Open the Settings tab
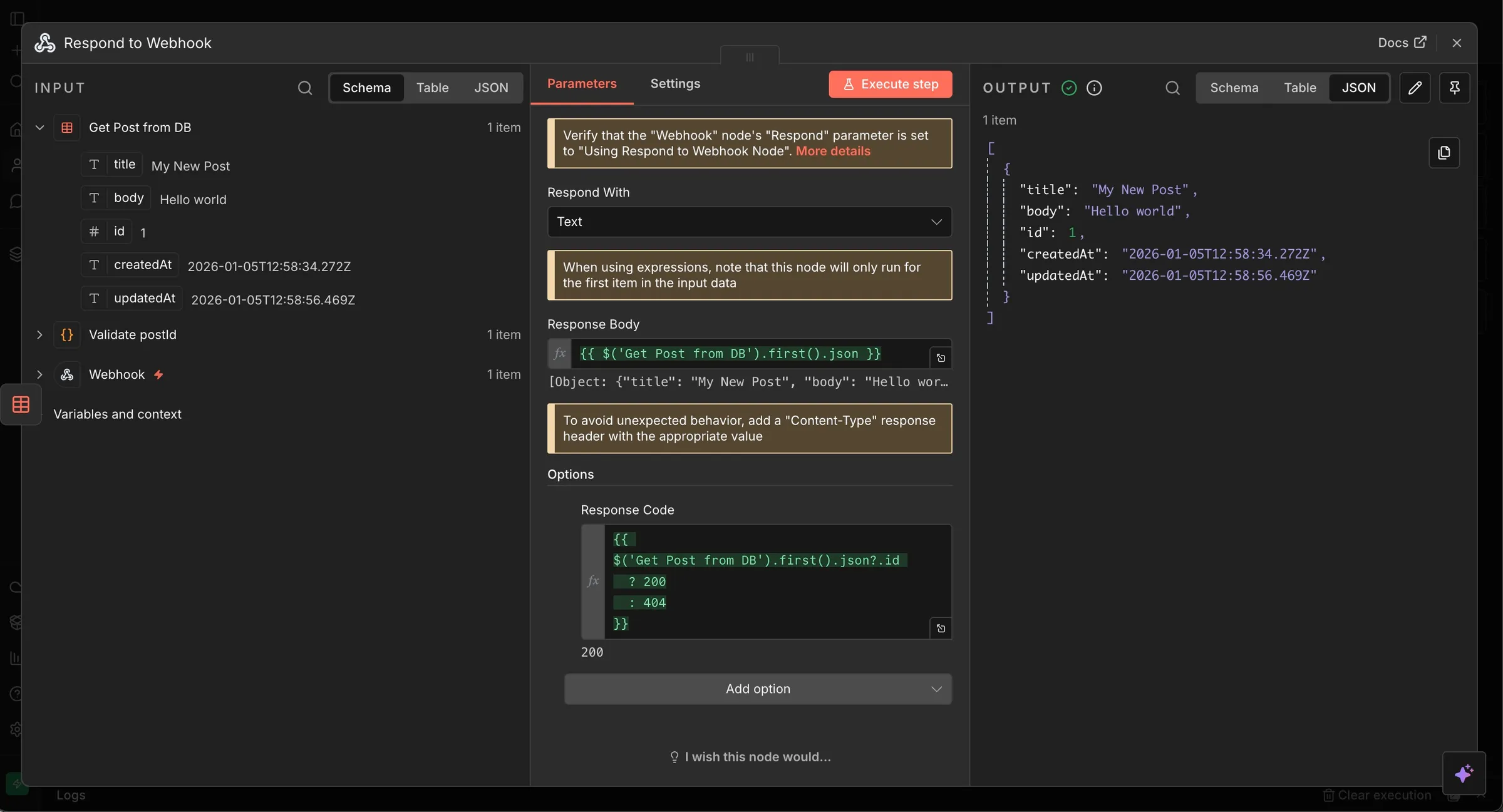The image size is (1503, 812). point(675,83)
